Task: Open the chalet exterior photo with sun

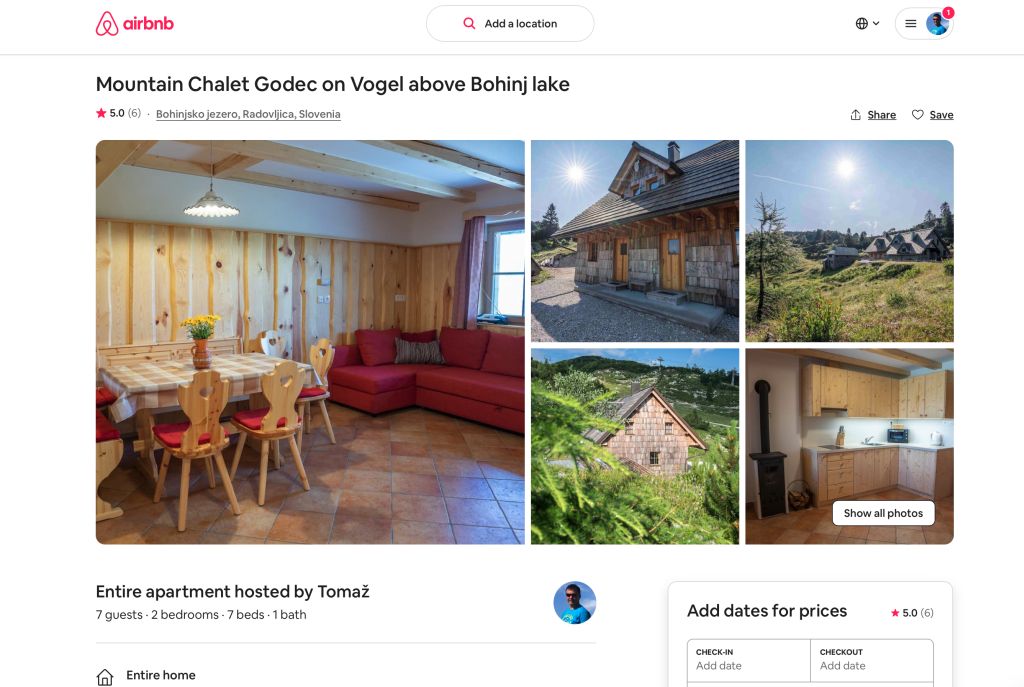Action: click(x=635, y=241)
